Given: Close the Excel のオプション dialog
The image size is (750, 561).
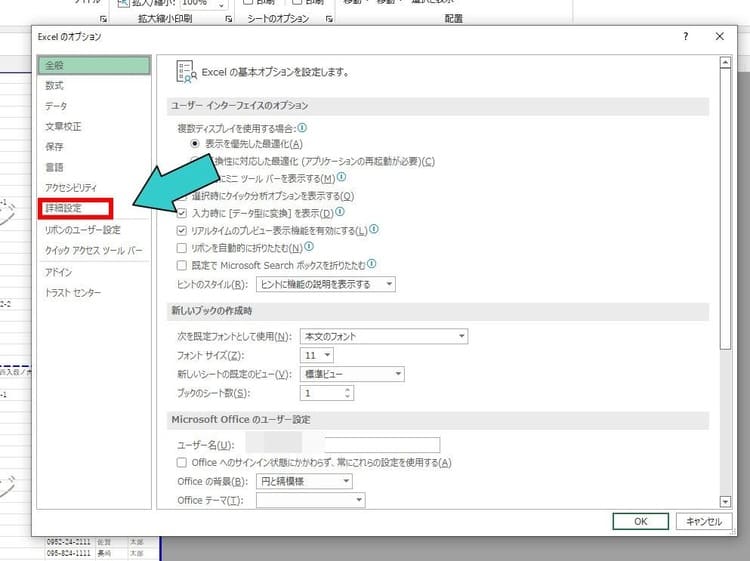Looking at the screenshot, I should 719,36.
